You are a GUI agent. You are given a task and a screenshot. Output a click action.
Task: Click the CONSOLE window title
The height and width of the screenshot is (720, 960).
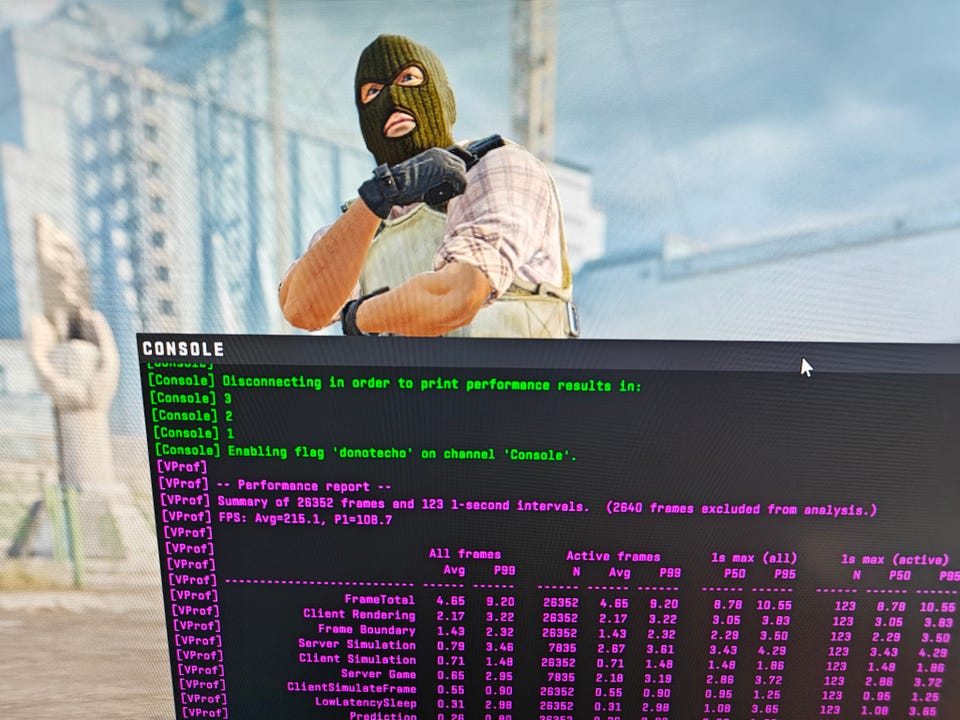click(183, 349)
